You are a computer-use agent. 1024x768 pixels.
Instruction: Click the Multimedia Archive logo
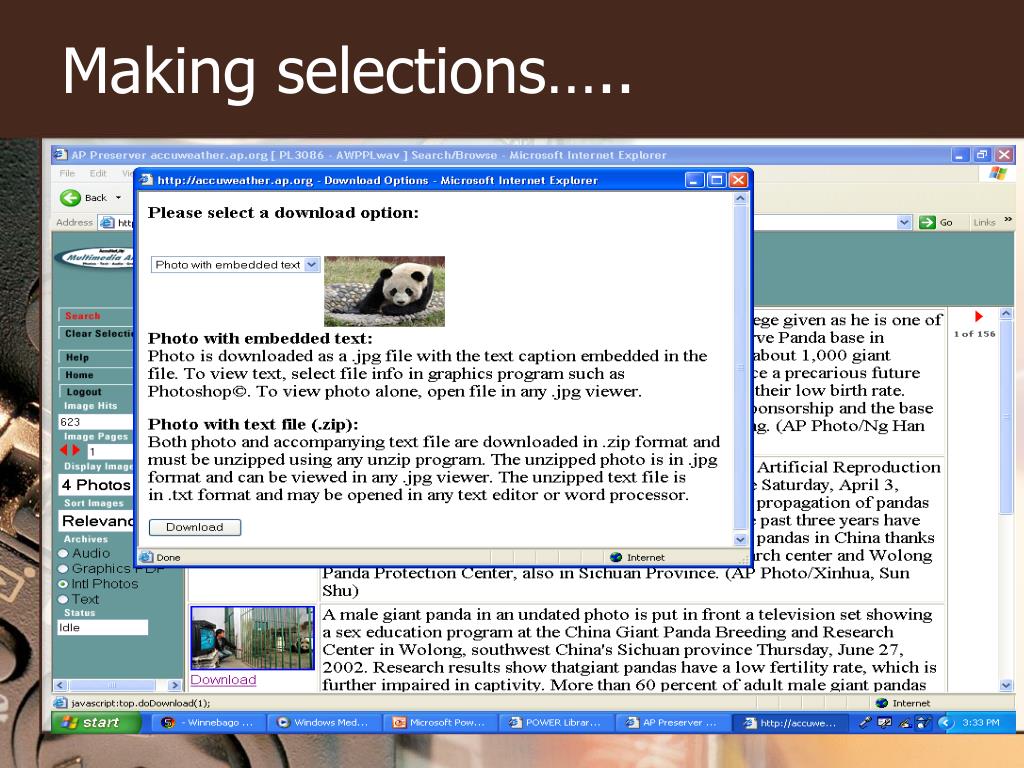(95, 258)
